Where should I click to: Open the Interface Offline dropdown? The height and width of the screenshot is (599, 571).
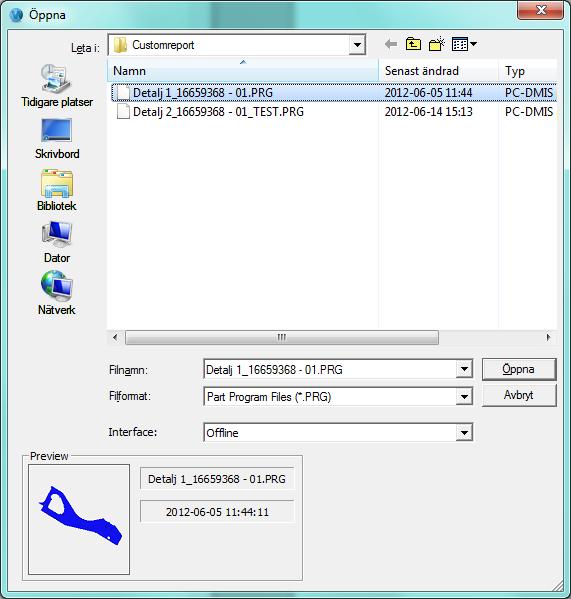click(x=464, y=432)
